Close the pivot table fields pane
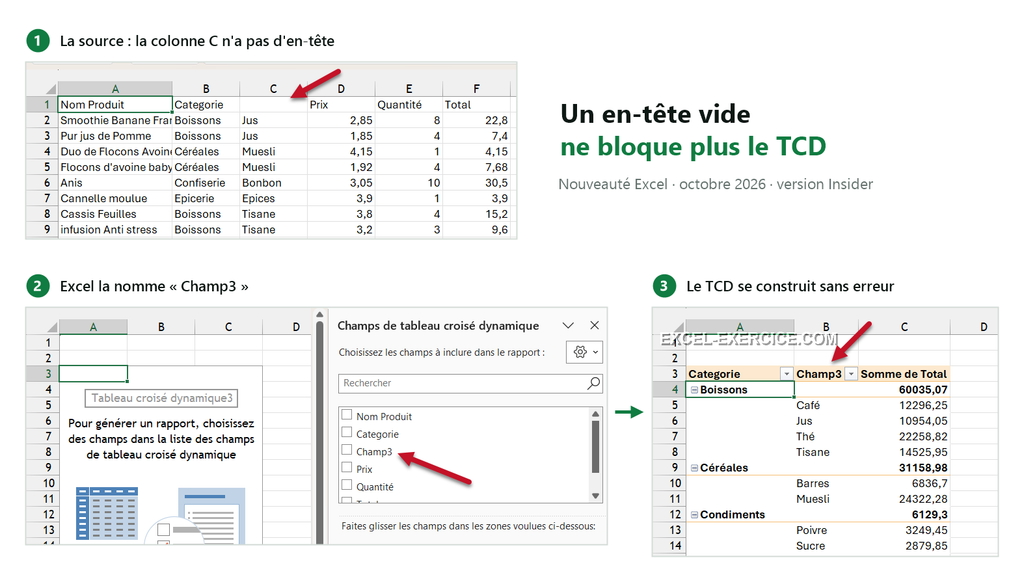The width and height of the screenshot is (1024, 582). pyautogui.click(x=594, y=325)
